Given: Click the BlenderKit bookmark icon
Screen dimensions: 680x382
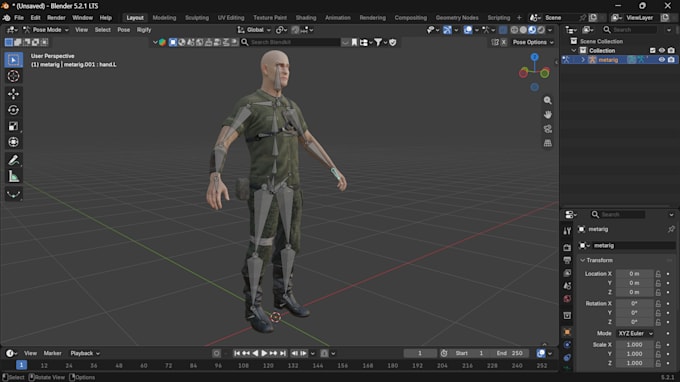Looking at the screenshot, I should [354, 42].
